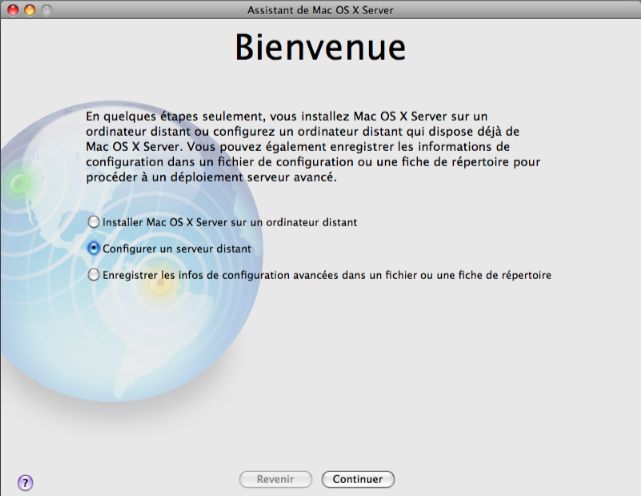Minimize the window with yellow button

30,9
